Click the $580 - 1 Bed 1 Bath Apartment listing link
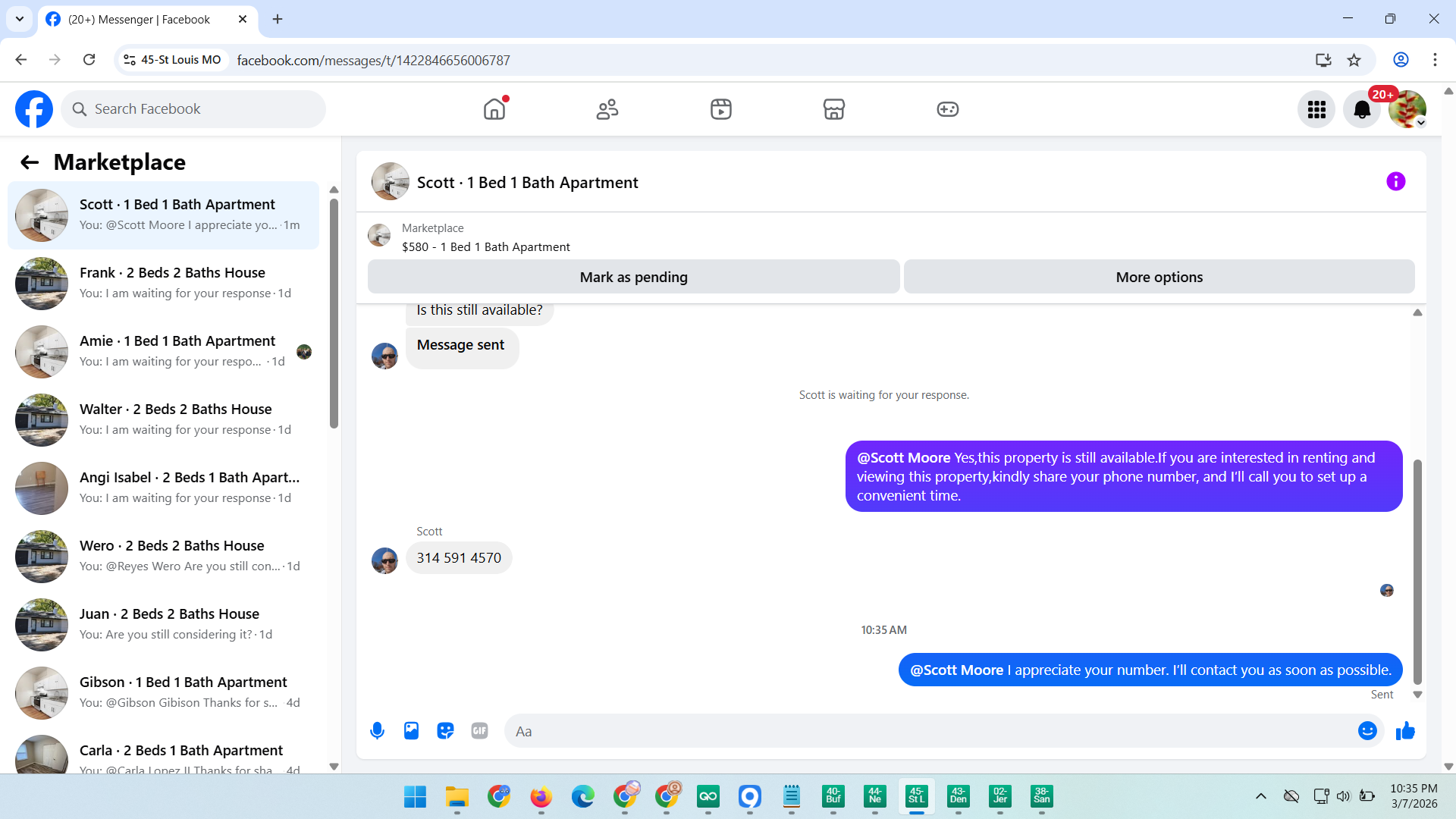Viewport: 1456px width, 819px height. coord(486,247)
